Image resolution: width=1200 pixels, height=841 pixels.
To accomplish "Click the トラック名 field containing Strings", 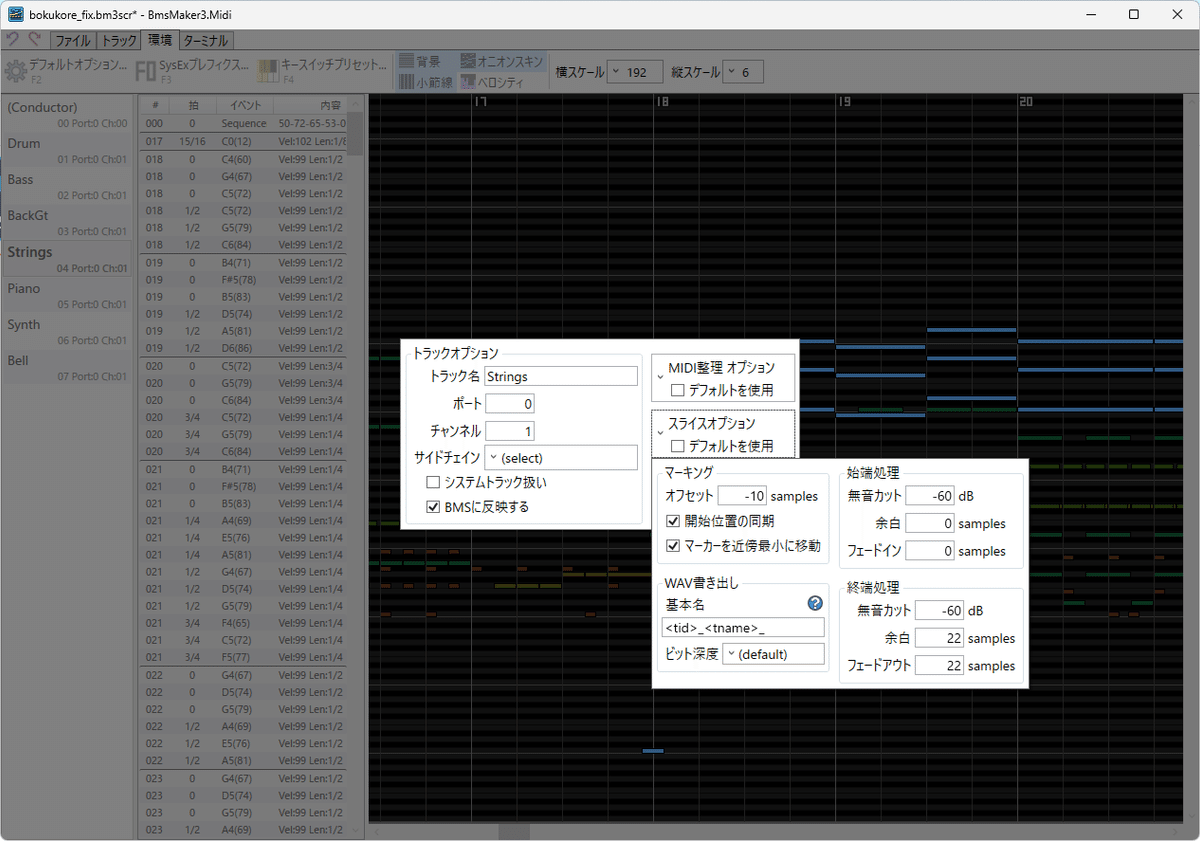I will pyautogui.click(x=561, y=377).
